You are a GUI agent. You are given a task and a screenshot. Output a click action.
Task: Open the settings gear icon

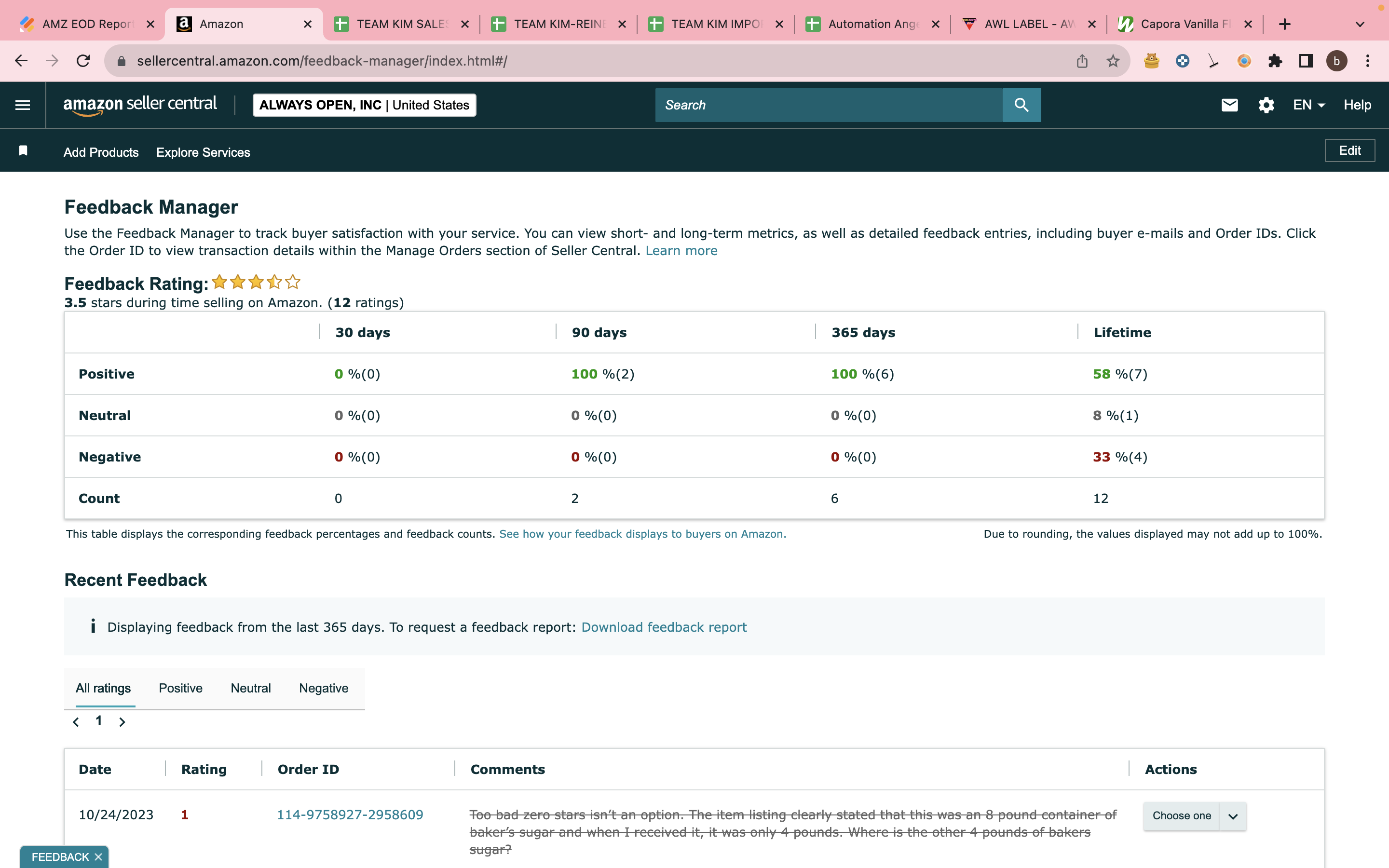point(1266,105)
